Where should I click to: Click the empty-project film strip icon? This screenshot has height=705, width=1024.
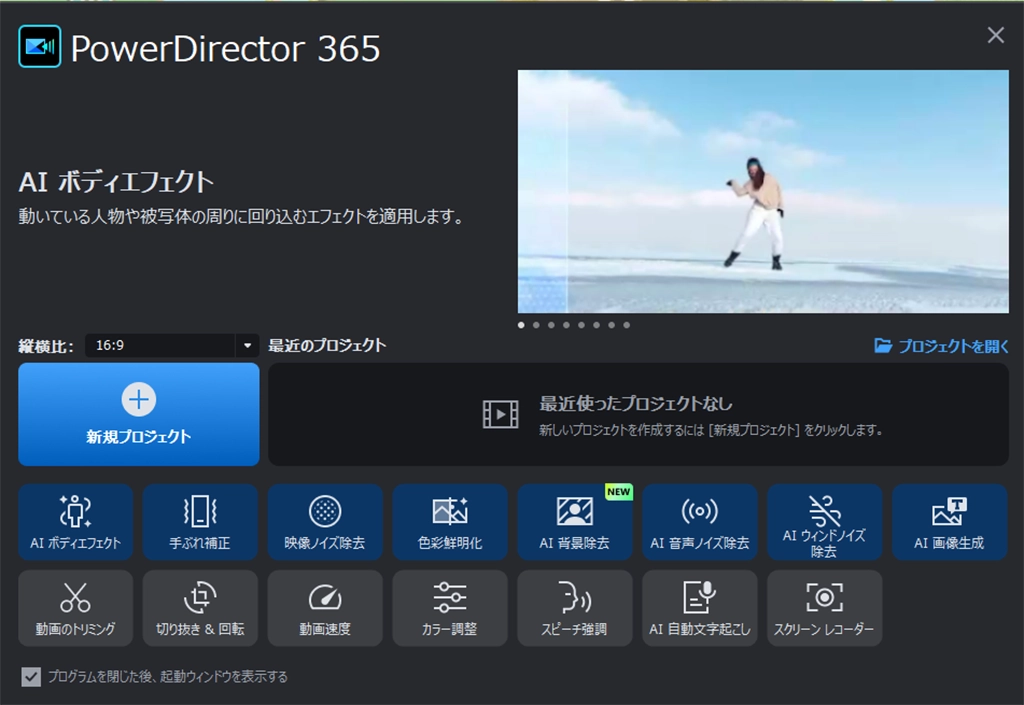500,415
